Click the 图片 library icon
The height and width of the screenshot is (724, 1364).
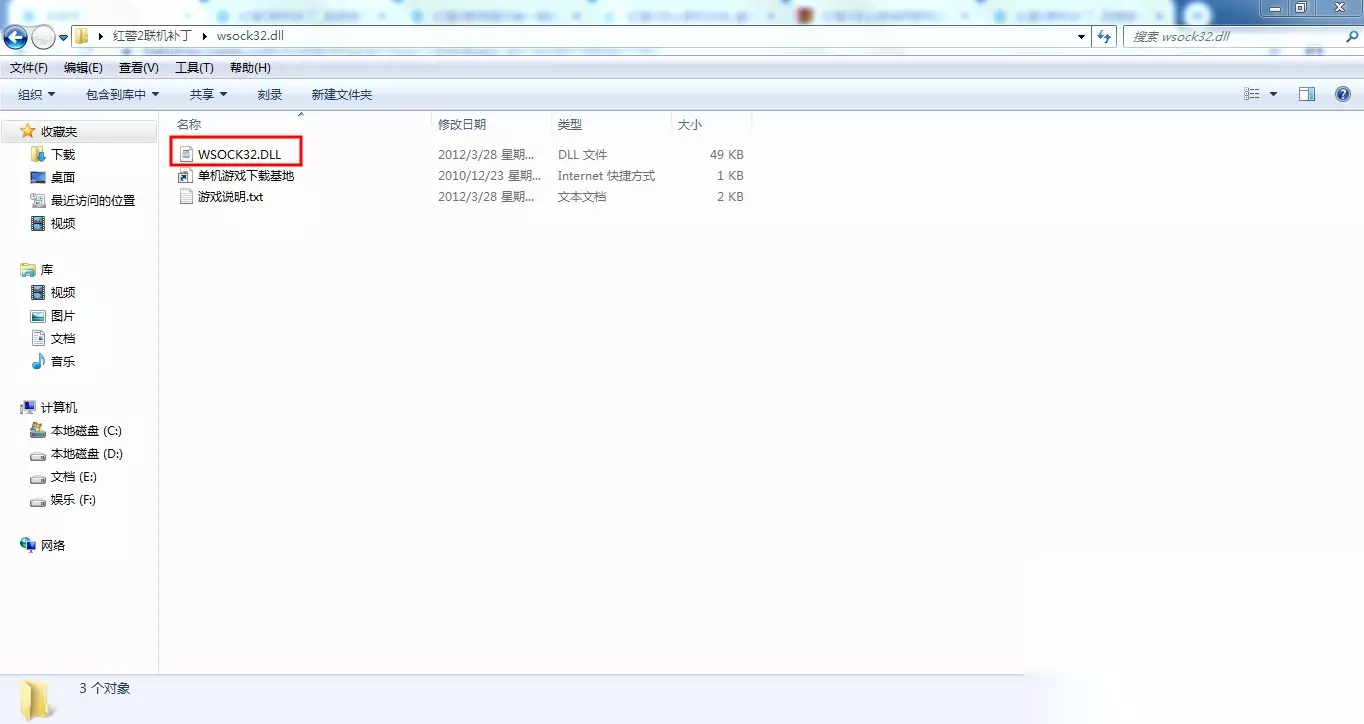pyautogui.click(x=38, y=316)
